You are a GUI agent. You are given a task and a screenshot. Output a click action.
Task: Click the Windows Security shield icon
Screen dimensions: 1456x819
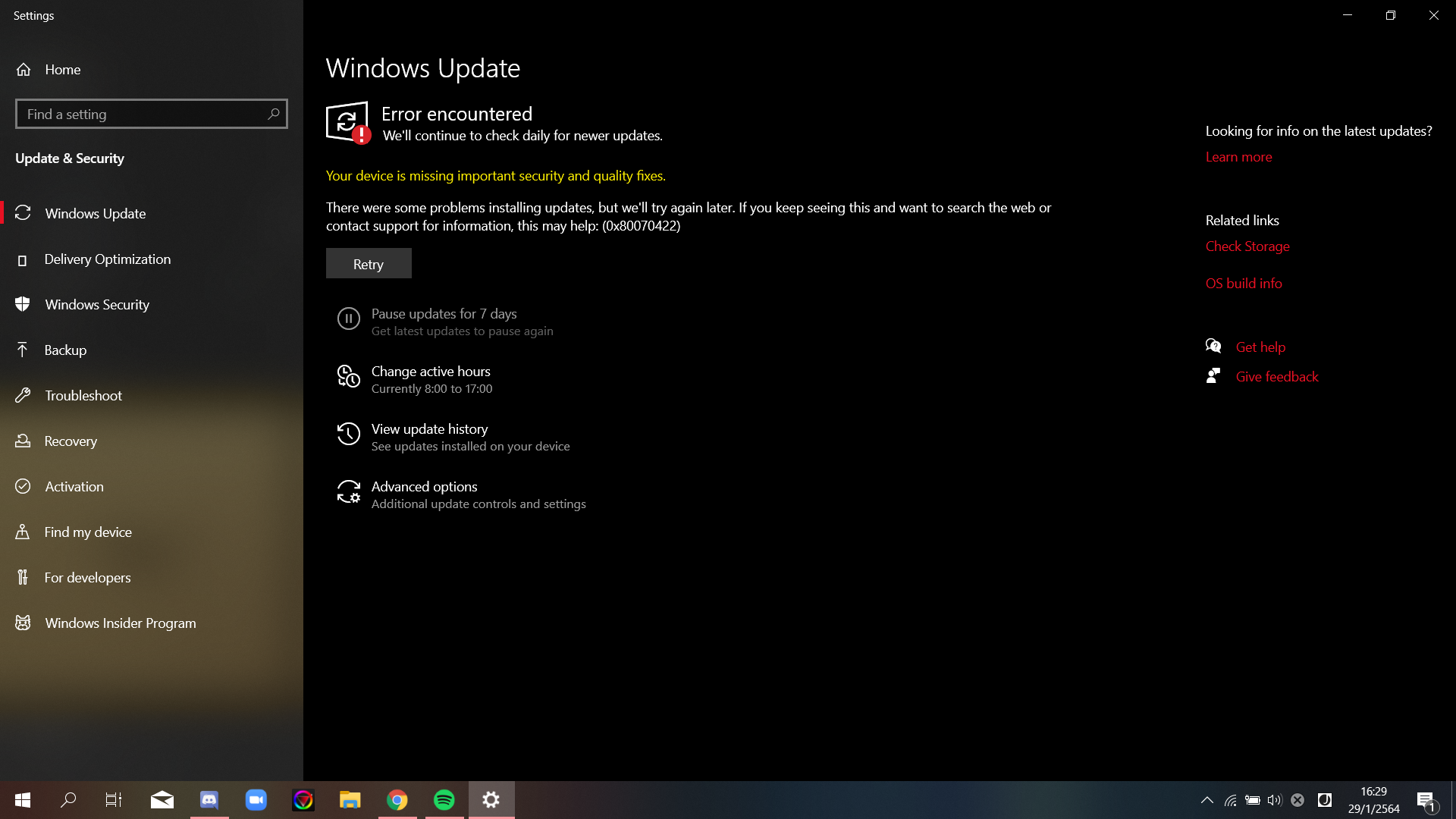click(x=23, y=305)
